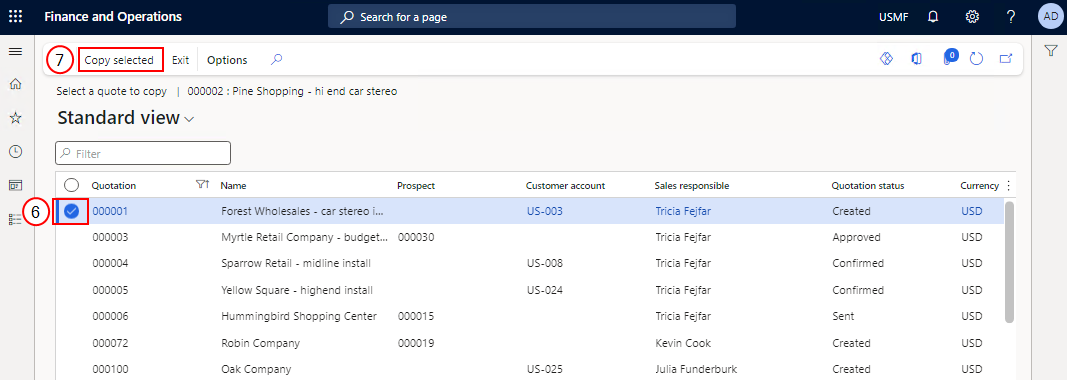Open the notifications bell
Screen dimensions: 1067x380
(933, 16)
